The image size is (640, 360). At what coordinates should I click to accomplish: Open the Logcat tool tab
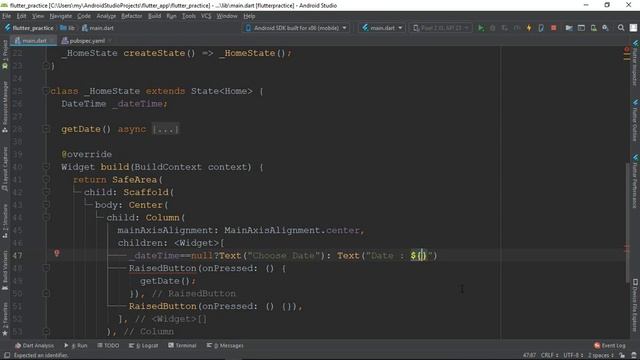click(143, 345)
